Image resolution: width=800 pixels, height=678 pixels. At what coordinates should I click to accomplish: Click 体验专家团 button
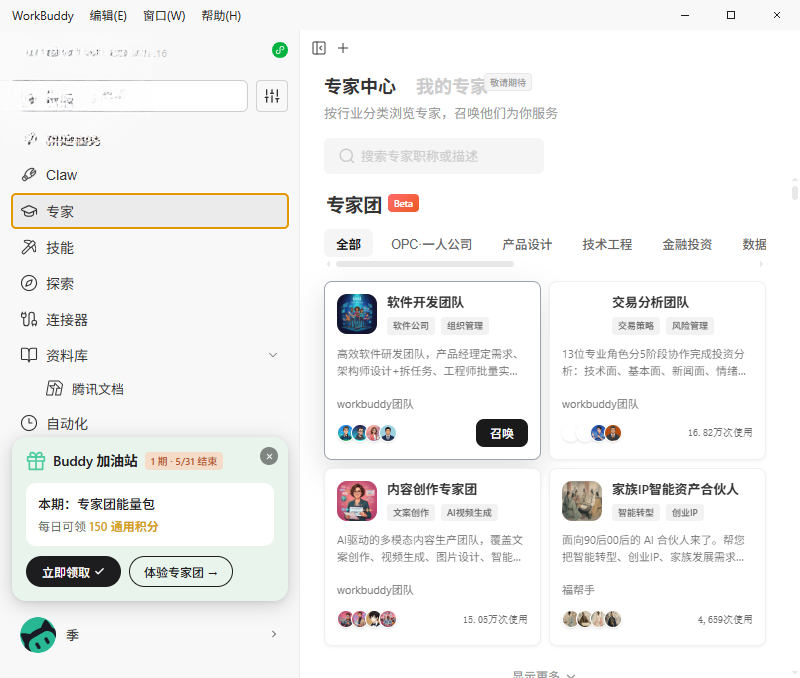181,572
